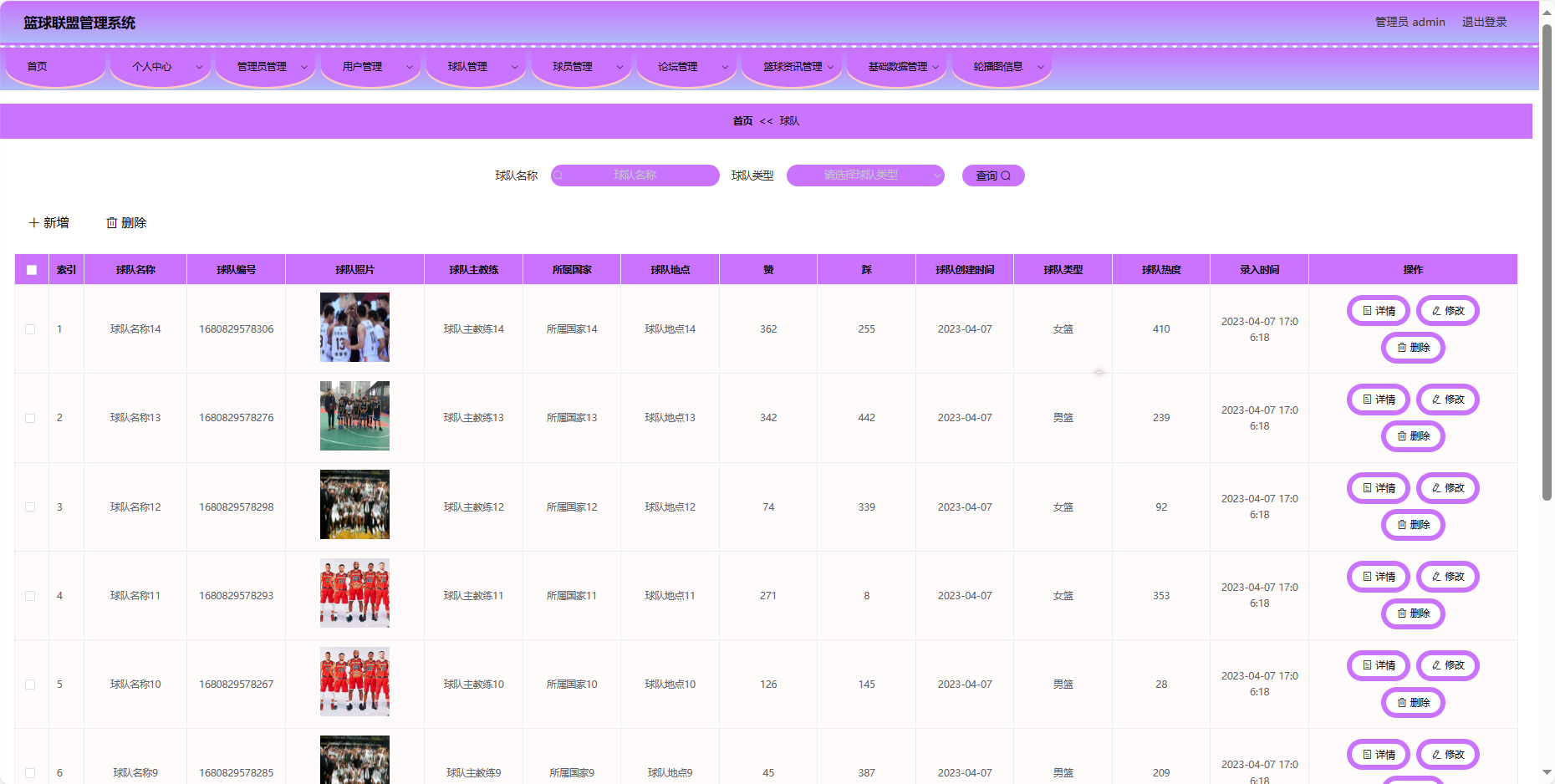Screen dimensions: 1555x784
Task: Expand the 个人中心 menu
Action: click(x=160, y=67)
